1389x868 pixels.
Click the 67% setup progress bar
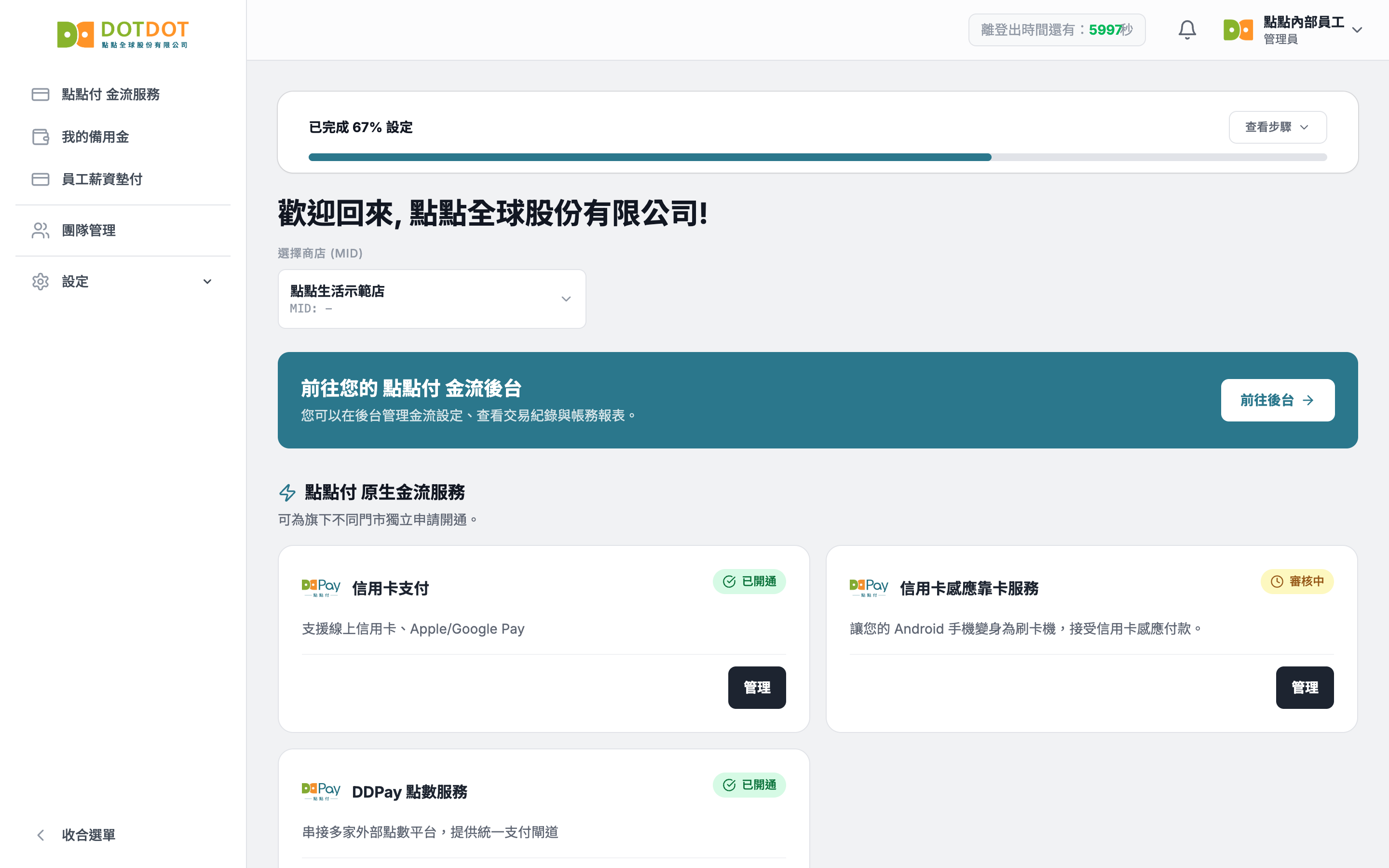coord(817,157)
